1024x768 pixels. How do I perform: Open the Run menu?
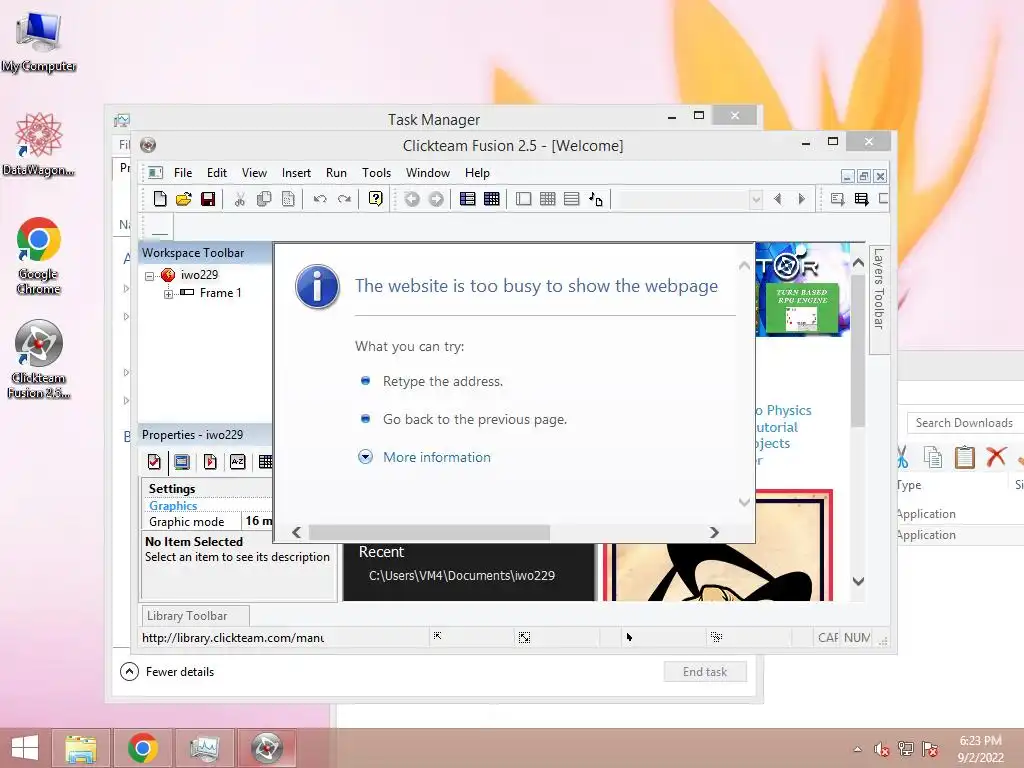(336, 172)
